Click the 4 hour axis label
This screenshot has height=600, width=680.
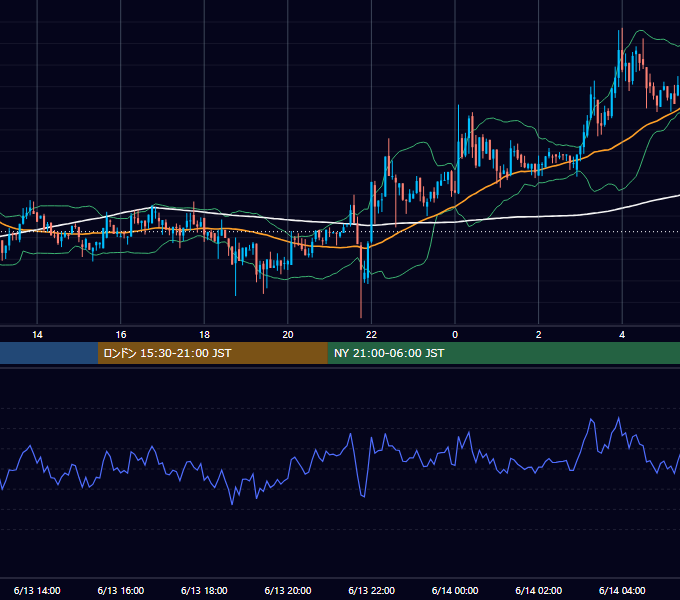tap(622, 335)
